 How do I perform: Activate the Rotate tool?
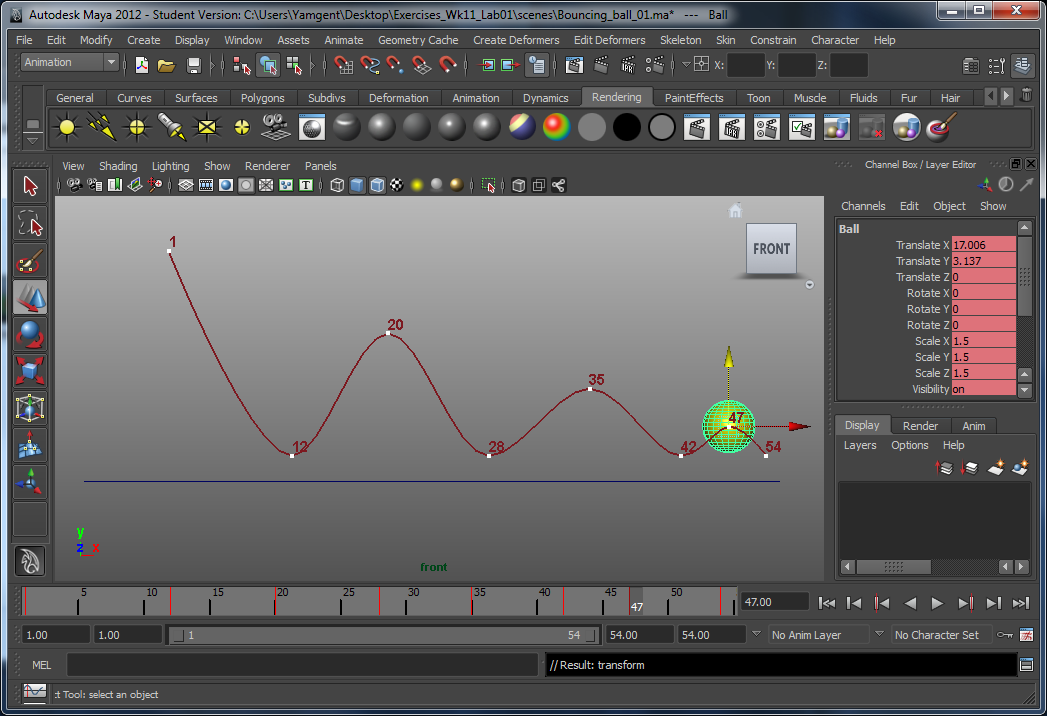point(30,335)
